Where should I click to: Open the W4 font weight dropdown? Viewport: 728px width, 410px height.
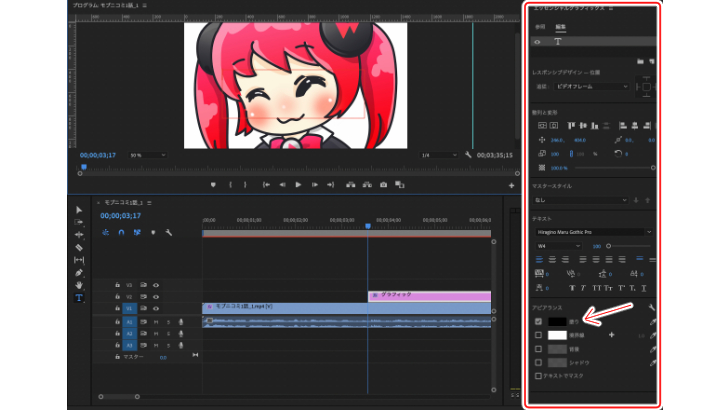558,246
